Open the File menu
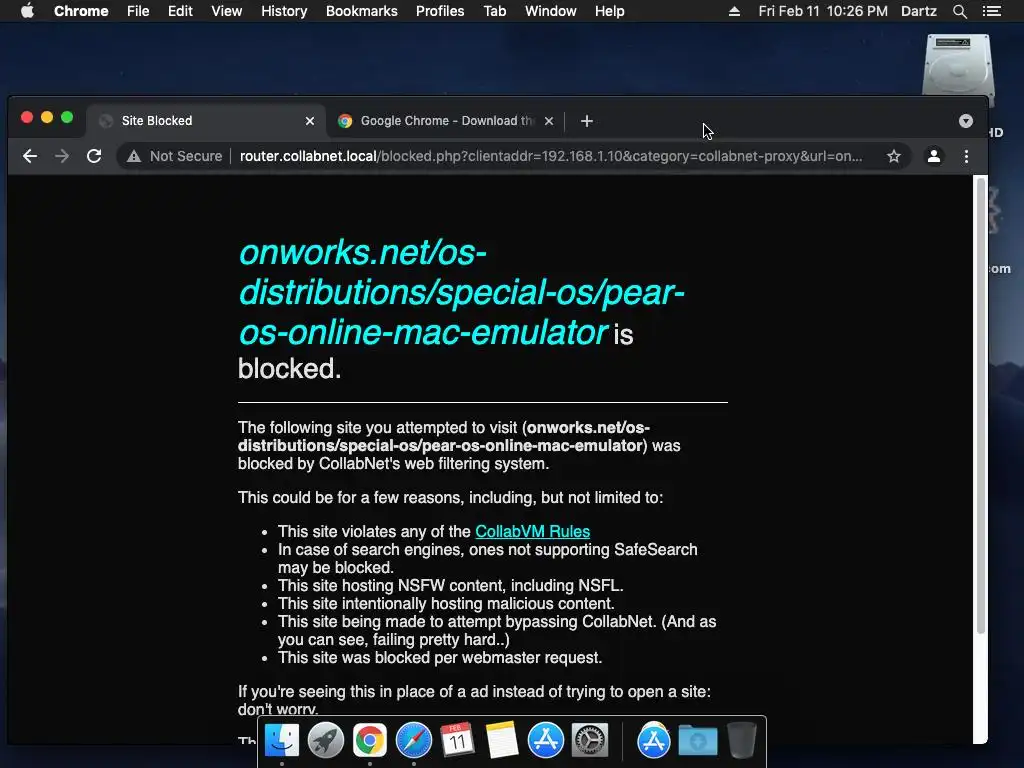This screenshot has width=1024, height=768. click(x=138, y=11)
